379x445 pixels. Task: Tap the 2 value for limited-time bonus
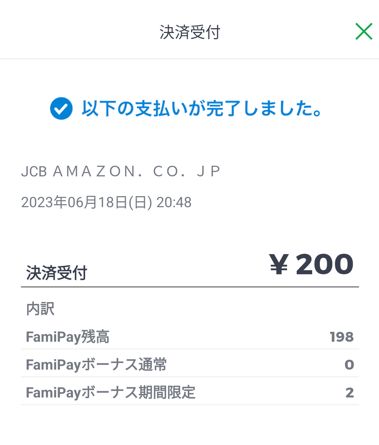pyautogui.click(x=349, y=393)
